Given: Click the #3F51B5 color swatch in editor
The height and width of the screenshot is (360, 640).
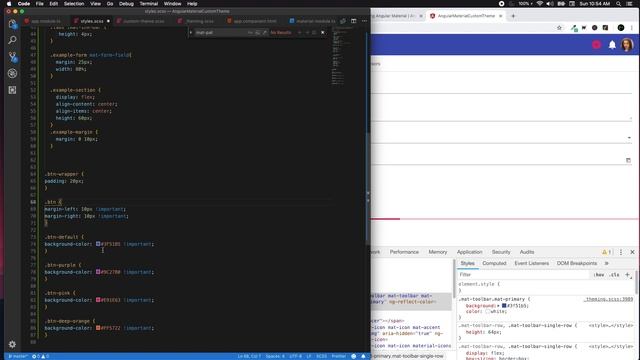Looking at the screenshot, I should point(98,244).
